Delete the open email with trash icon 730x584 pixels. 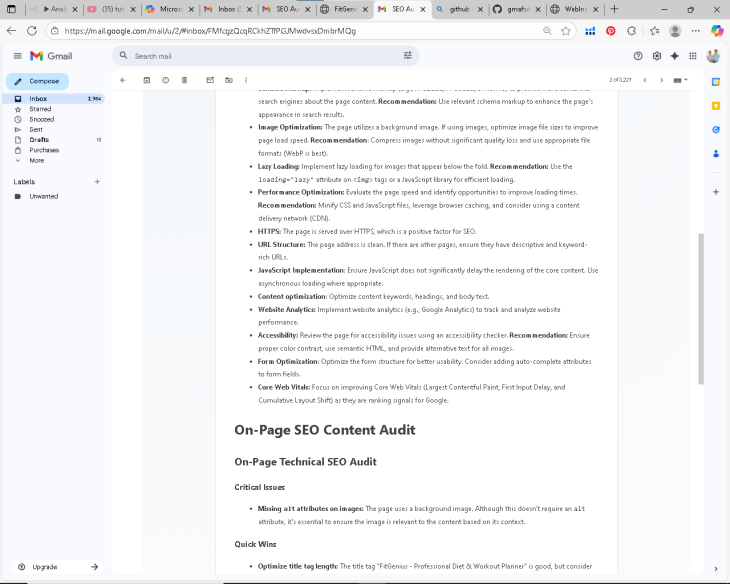click(x=185, y=80)
